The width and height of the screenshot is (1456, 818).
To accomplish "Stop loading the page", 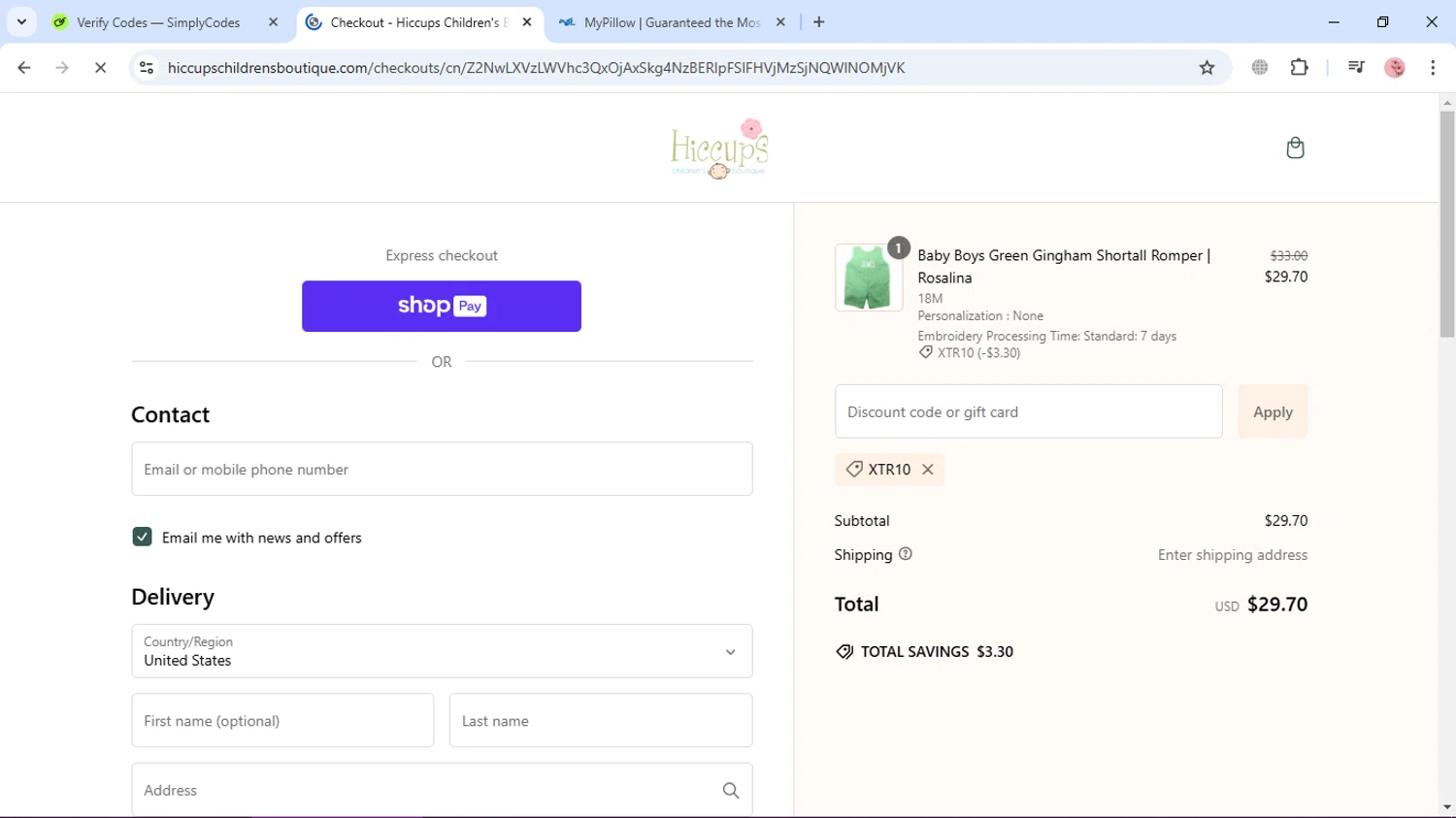I will pyautogui.click(x=100, y=68).
